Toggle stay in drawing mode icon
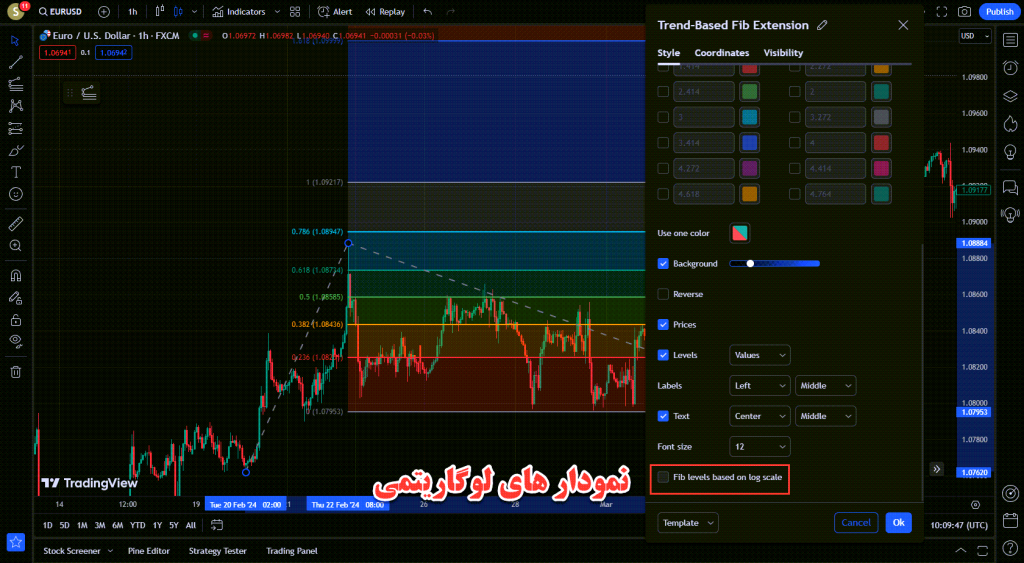1024x563 pixels. (16, 298)
